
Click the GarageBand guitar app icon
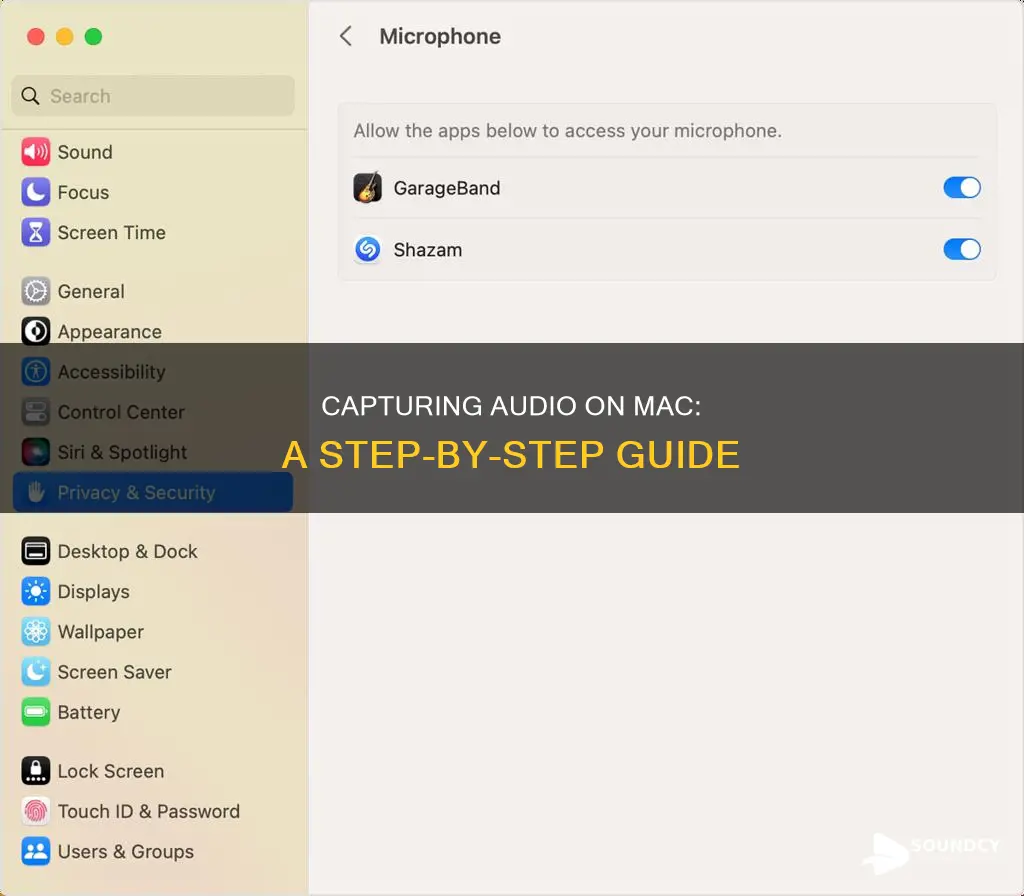coord(368,188)
